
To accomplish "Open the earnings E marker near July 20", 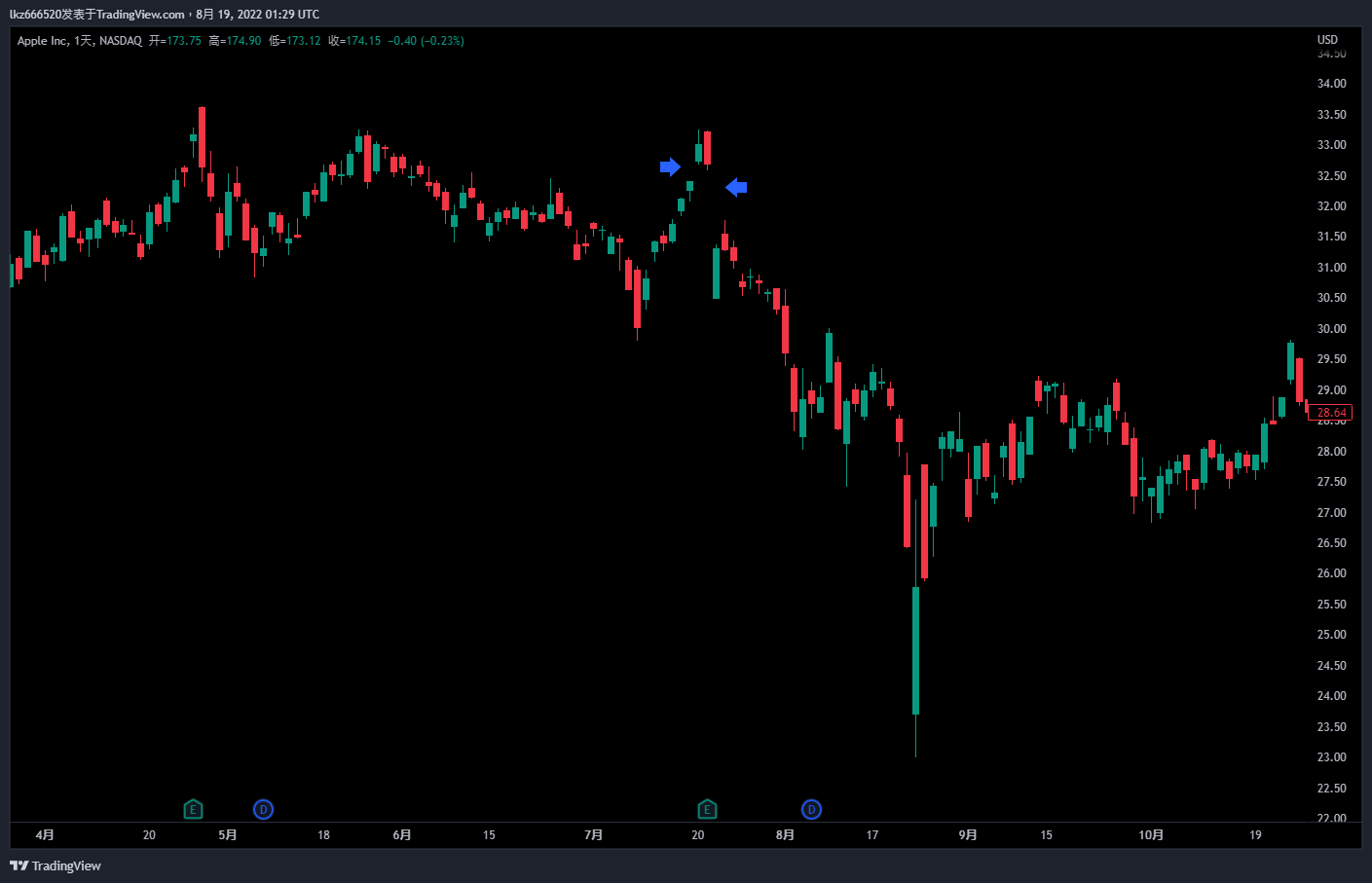I will (x=707, y=809).
